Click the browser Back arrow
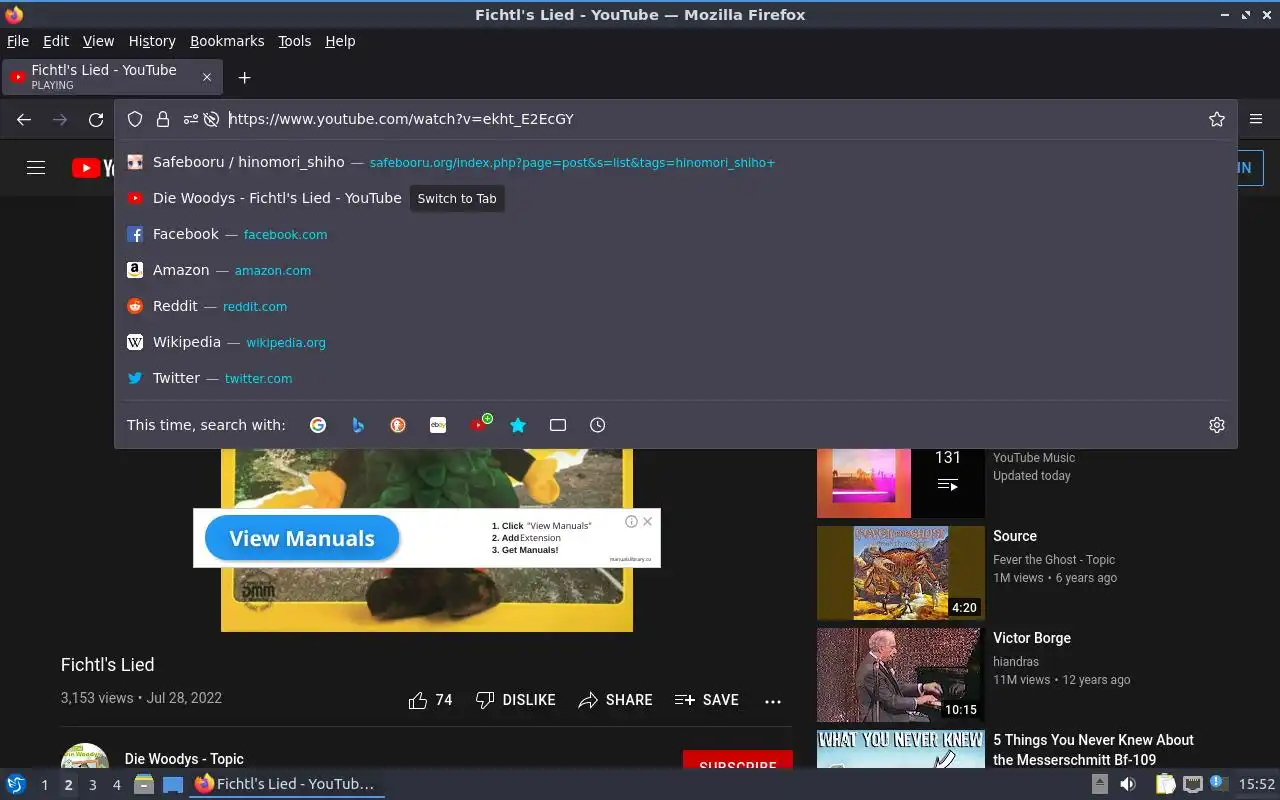This screenshot has width=1280, height=800. click(x=24, y=119)
